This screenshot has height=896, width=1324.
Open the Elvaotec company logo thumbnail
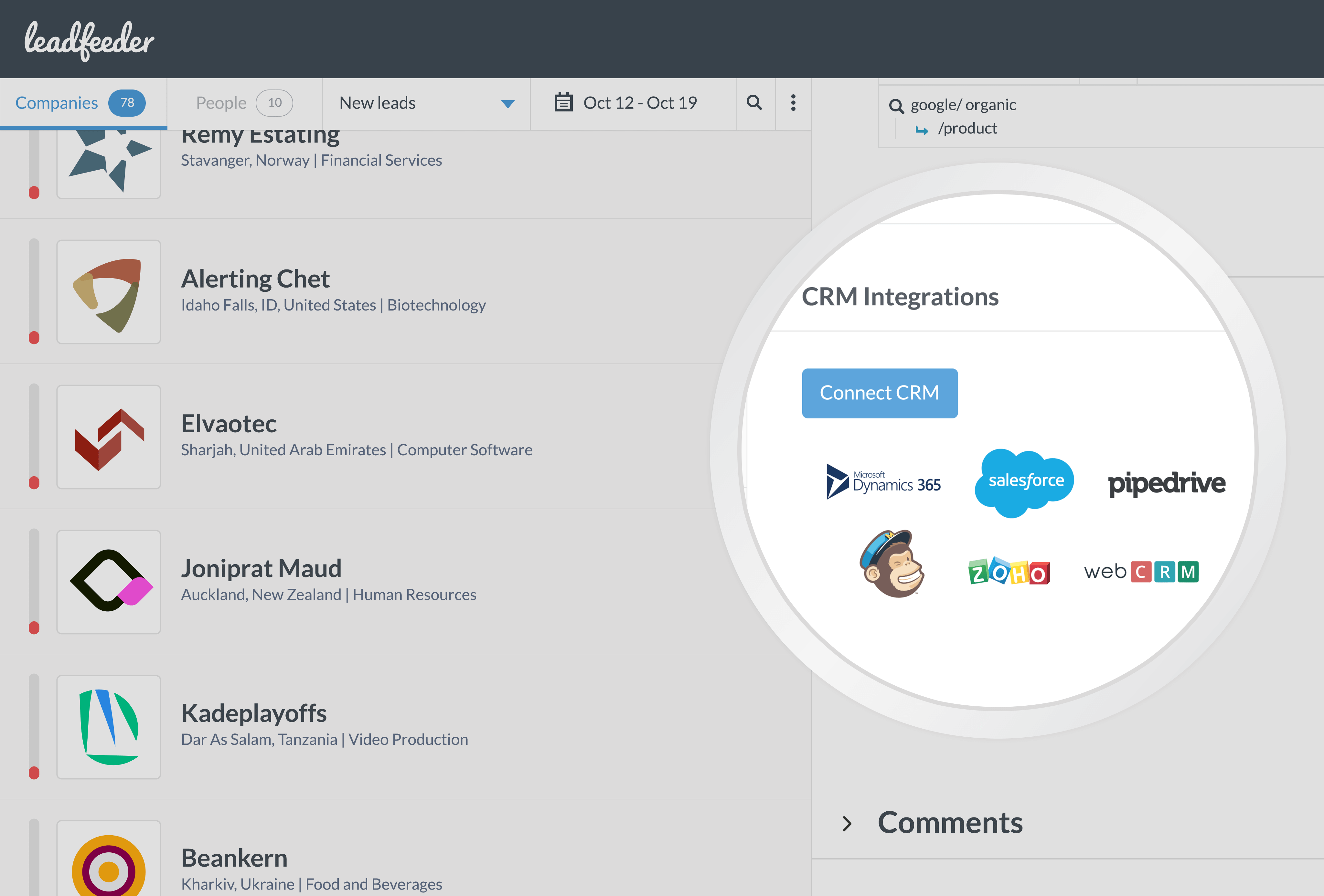109,437
